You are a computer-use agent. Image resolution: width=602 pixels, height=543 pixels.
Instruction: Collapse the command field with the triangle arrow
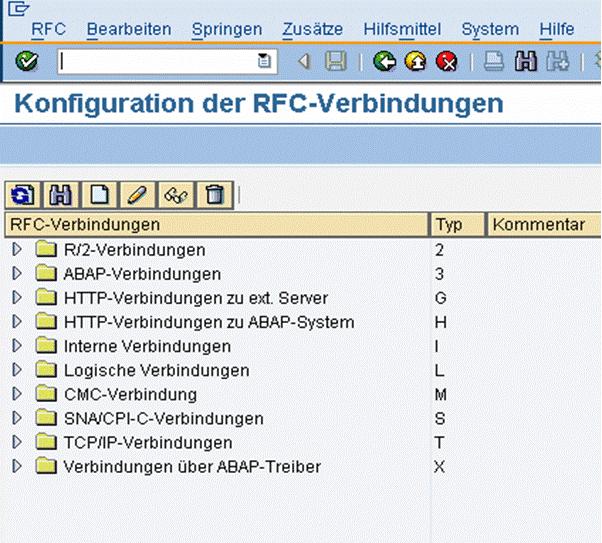click(304, 61)
